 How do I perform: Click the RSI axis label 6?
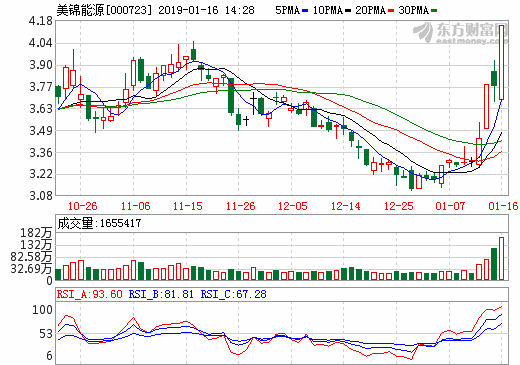pos(49,356)
